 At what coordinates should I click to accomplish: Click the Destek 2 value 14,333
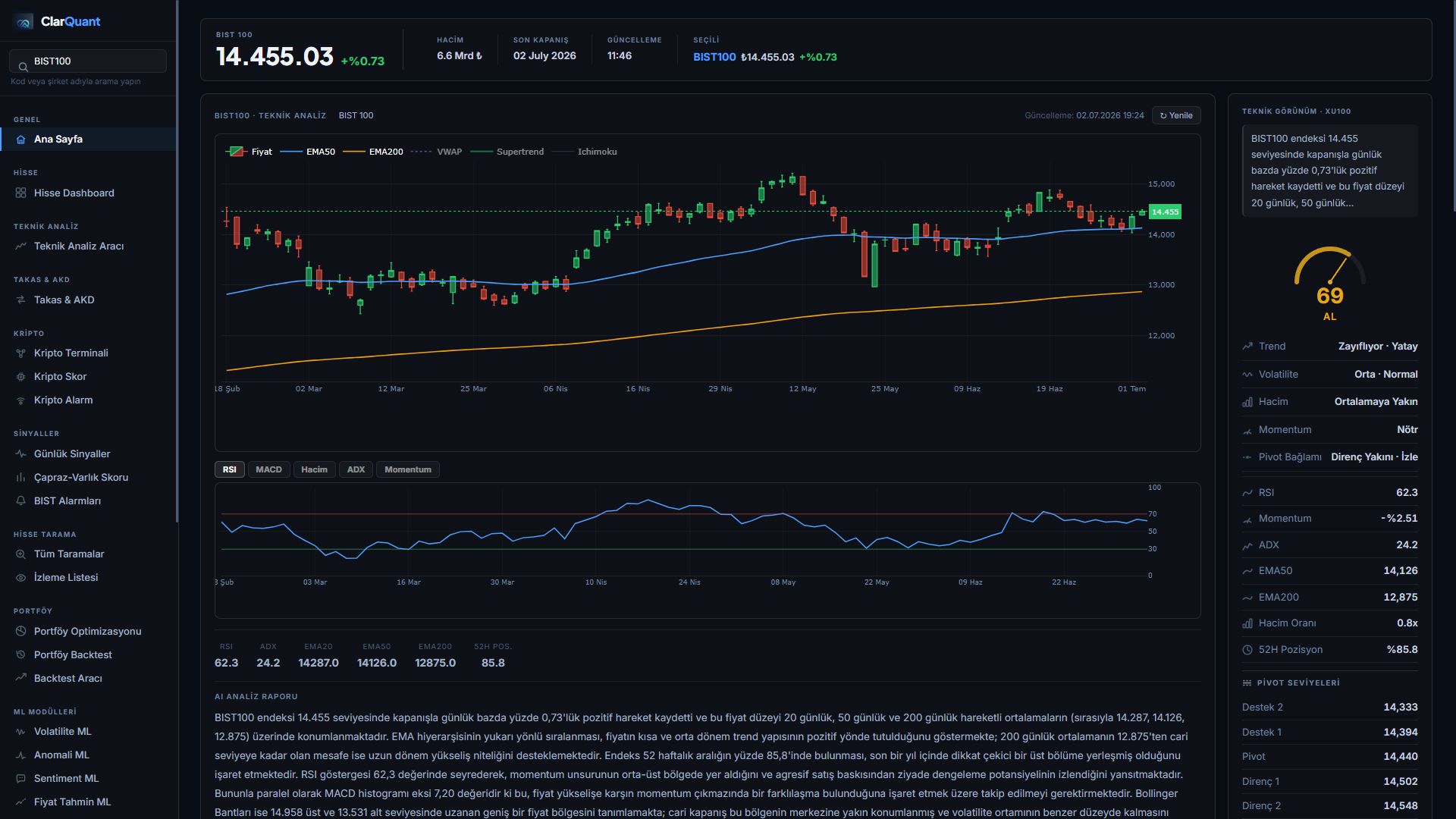click(x=1400, y=708)
